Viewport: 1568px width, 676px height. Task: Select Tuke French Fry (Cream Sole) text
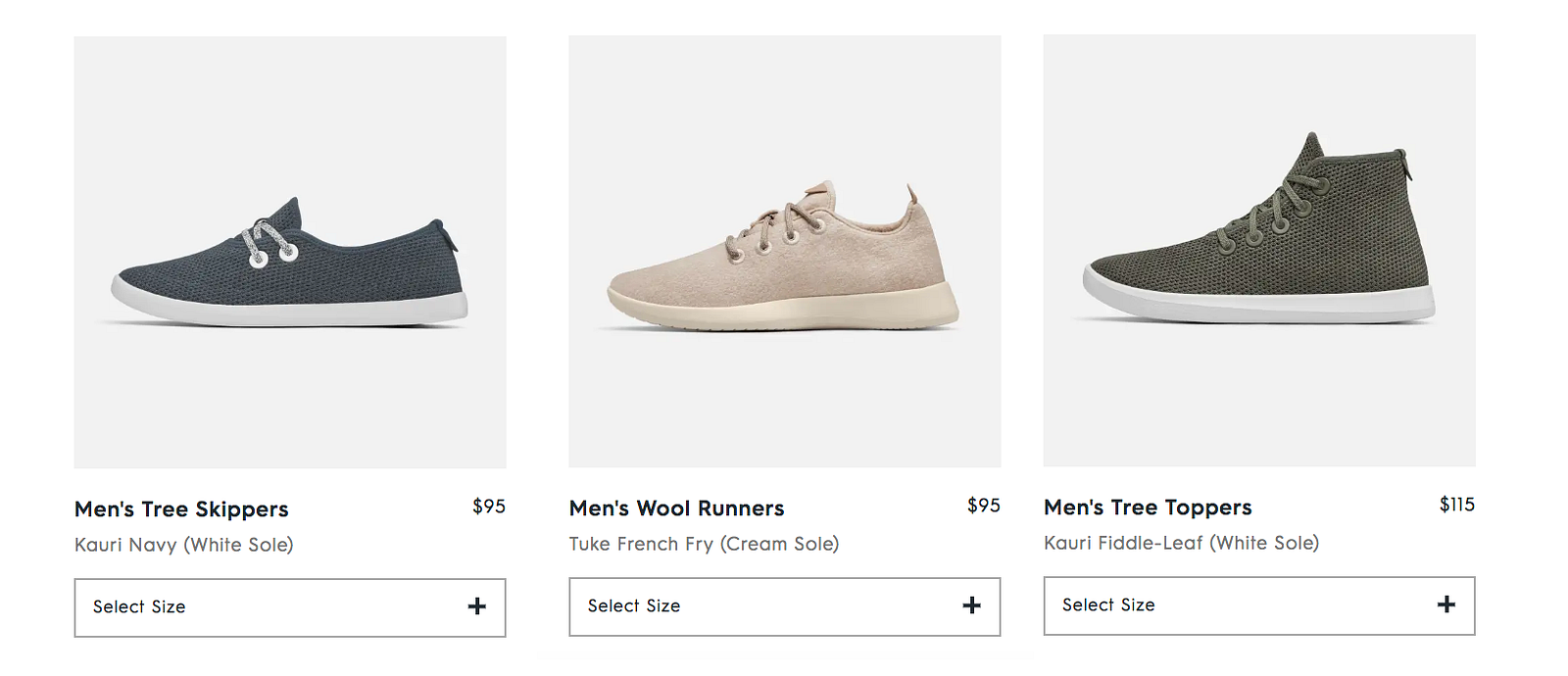(x=704, y=544)
